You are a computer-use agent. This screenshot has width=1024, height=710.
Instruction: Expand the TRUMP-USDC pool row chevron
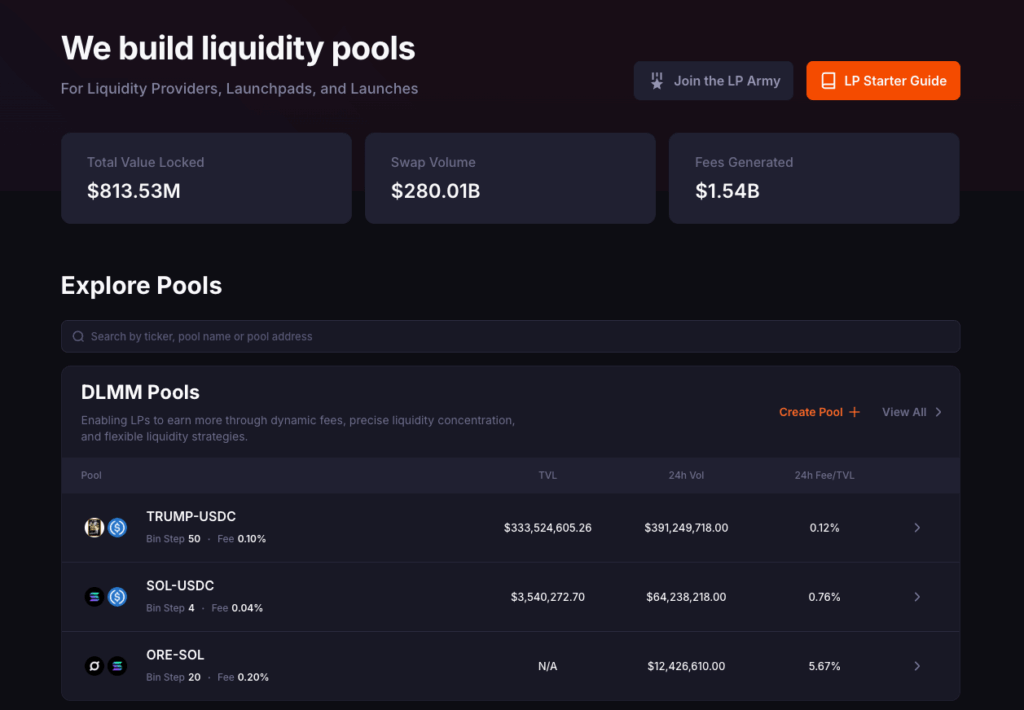(917, 528)
